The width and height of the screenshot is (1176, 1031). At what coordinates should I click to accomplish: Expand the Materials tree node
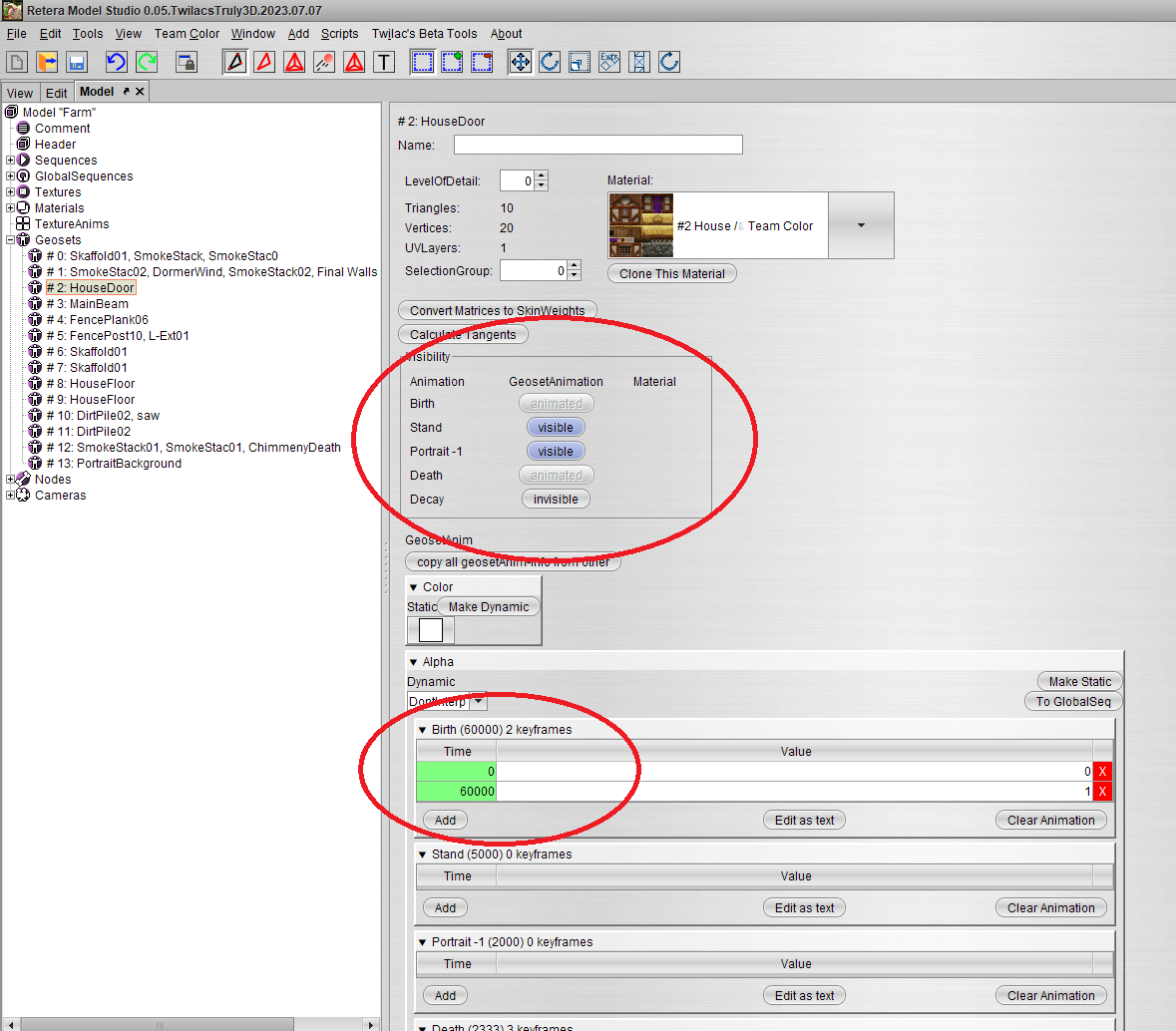tap(11, 207)
